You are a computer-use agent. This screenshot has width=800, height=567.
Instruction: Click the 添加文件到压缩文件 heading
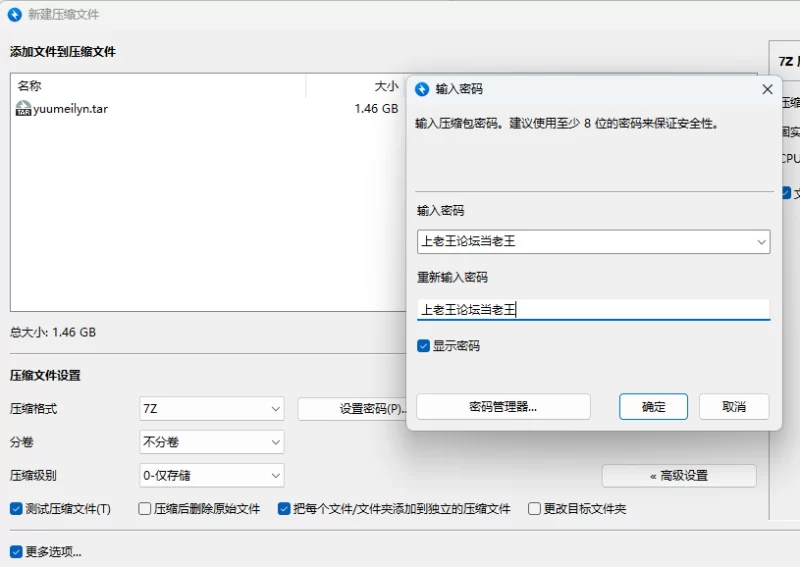(63, 52)
